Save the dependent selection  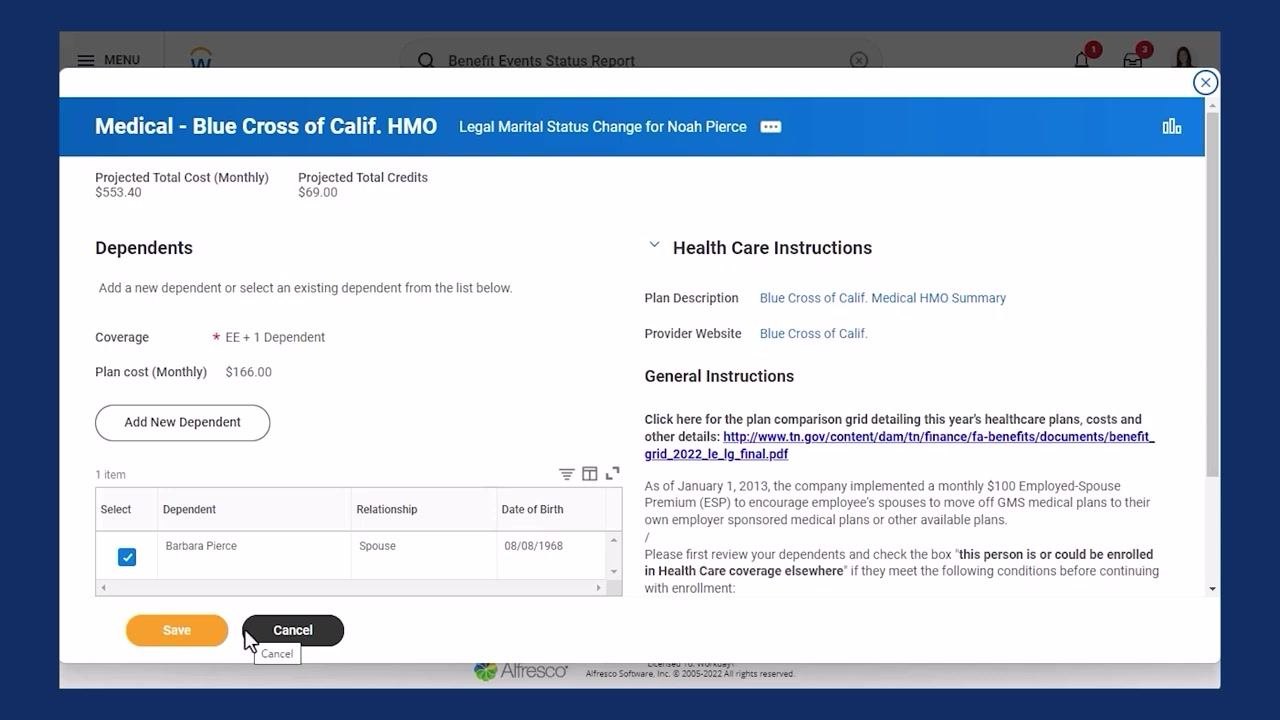tap(177, 630)
